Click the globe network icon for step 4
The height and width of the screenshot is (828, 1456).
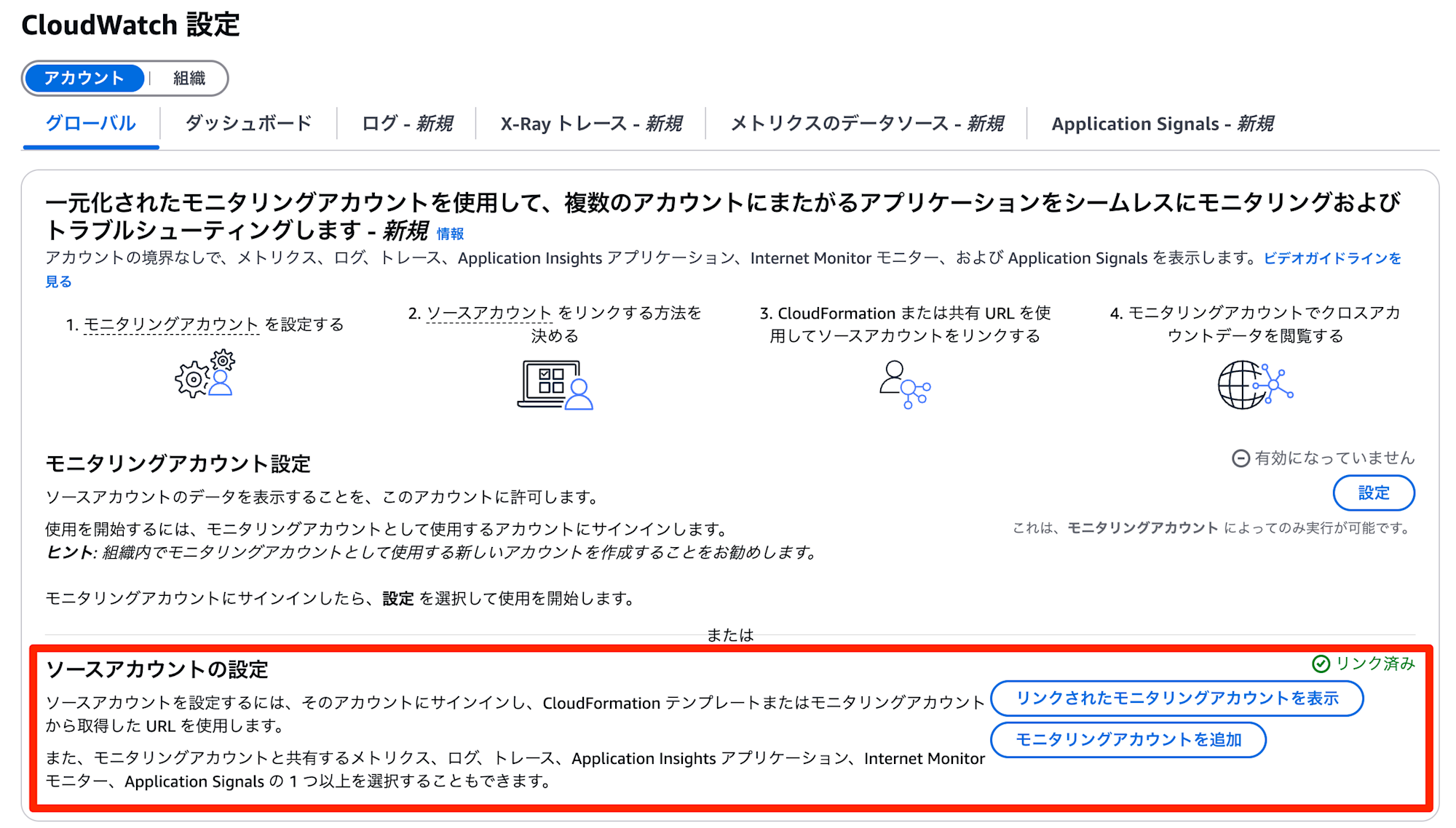pyautogui.click(x=1255, y=385)
